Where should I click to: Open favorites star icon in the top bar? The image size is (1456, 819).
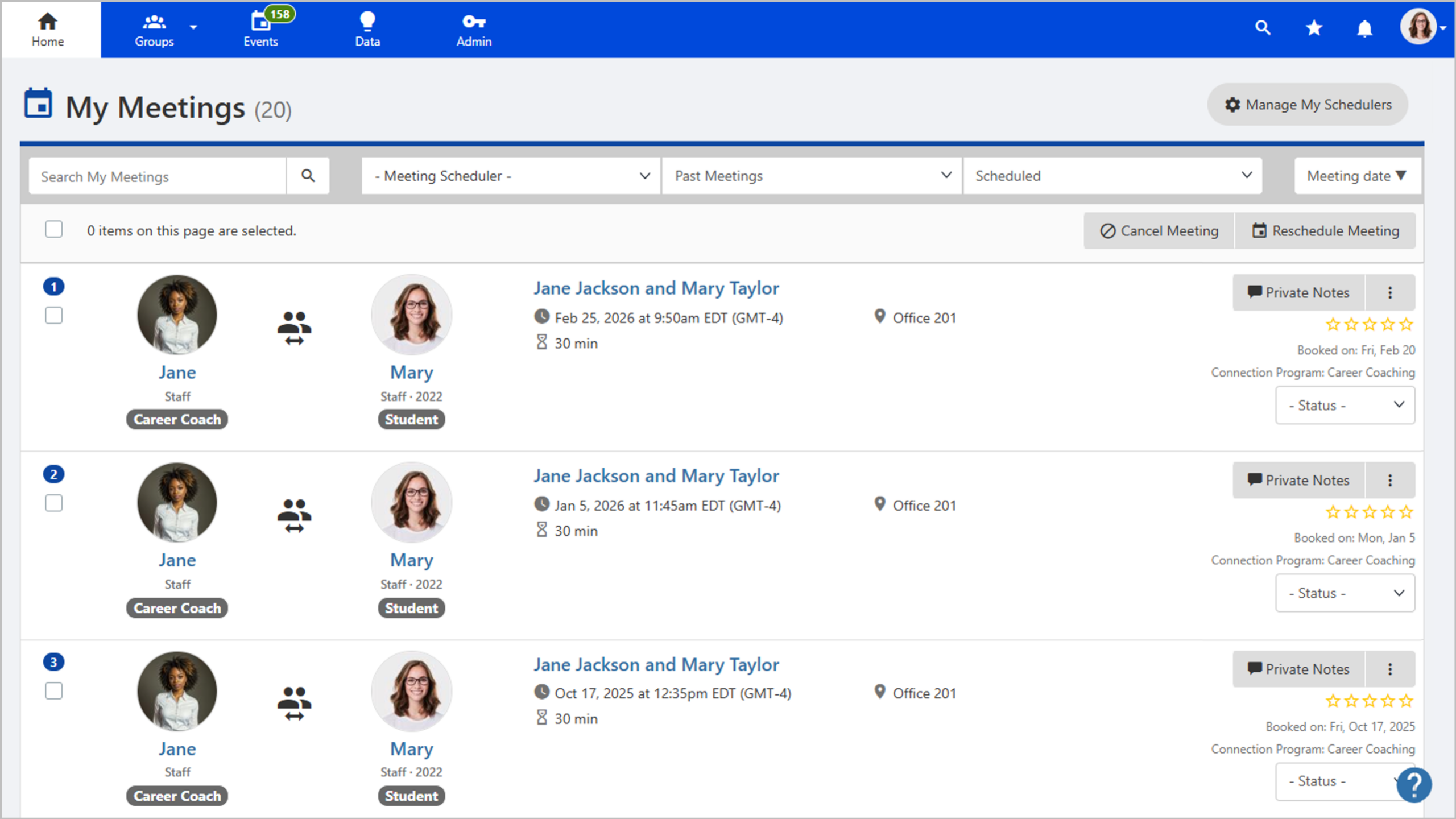click(x=1314, y=27)
